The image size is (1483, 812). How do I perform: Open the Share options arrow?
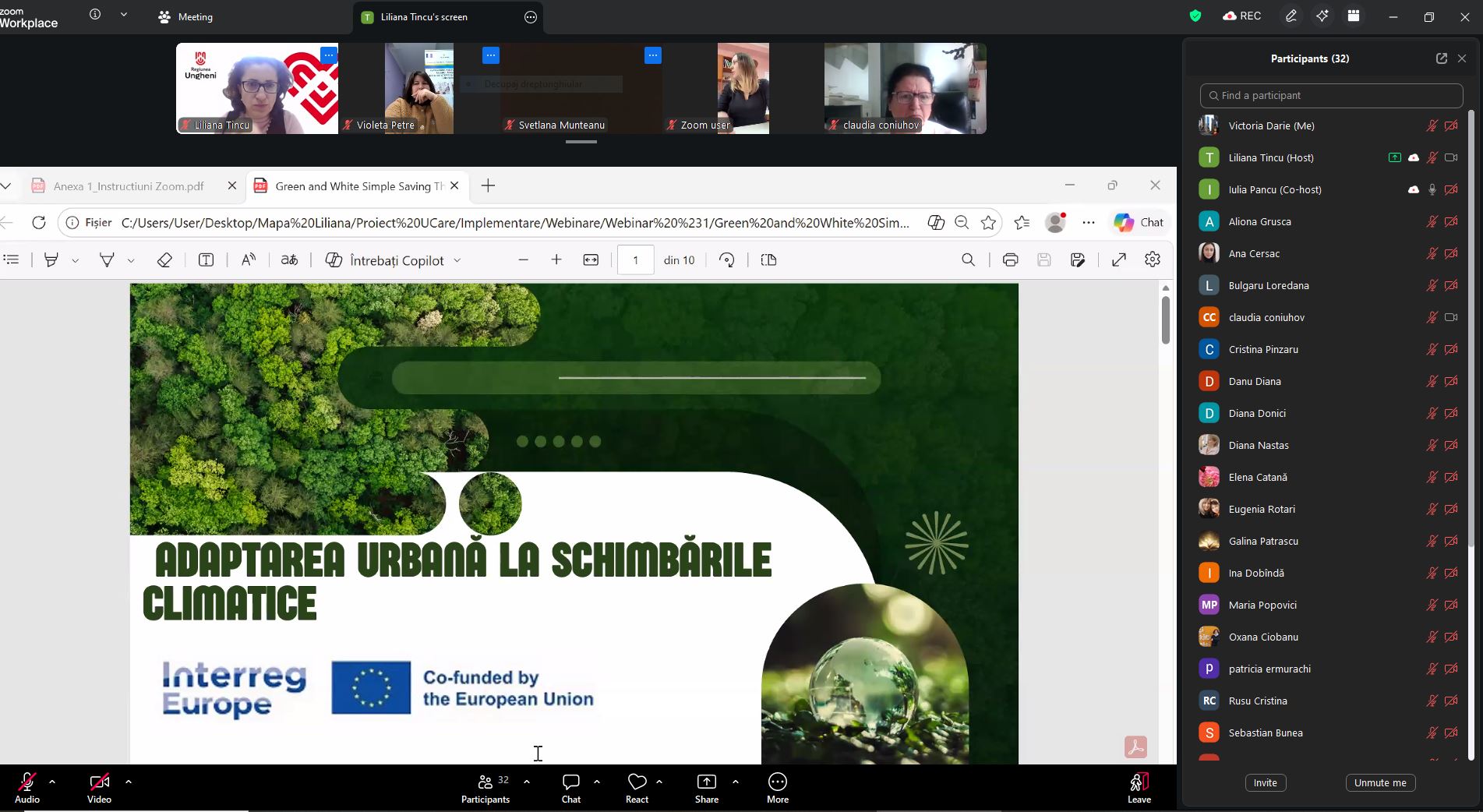click(x=735, y=782)
